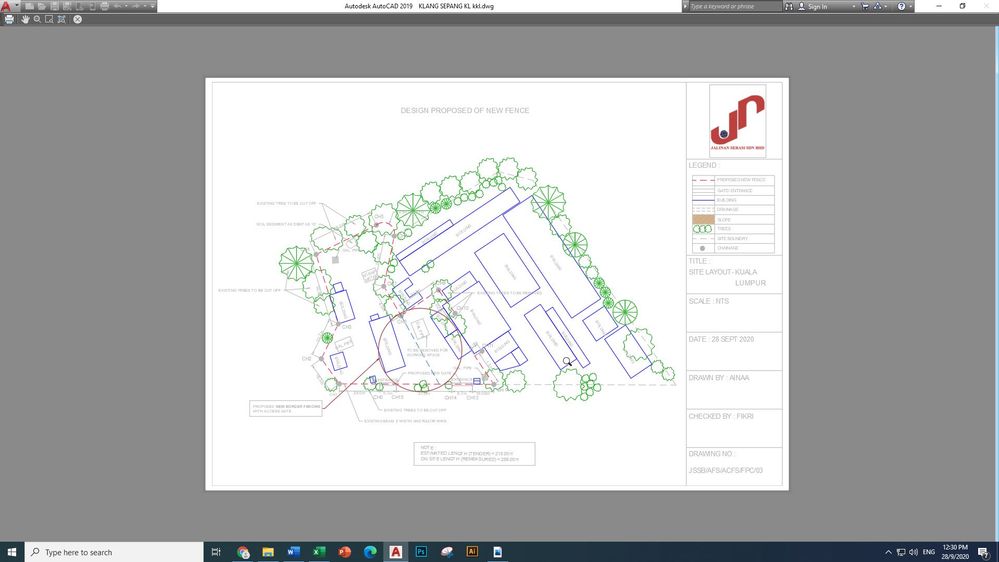Activate the Zoom Window tool
The width and height of the screenshot is (999, 562).
coord(49,19)
